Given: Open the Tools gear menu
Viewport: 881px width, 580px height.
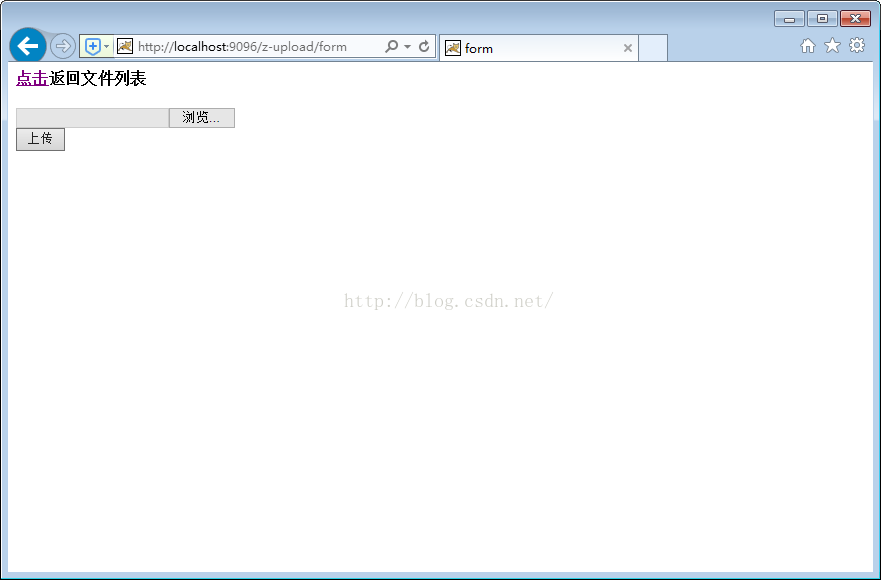Looking at the screenshot, I should coord(857,46).
